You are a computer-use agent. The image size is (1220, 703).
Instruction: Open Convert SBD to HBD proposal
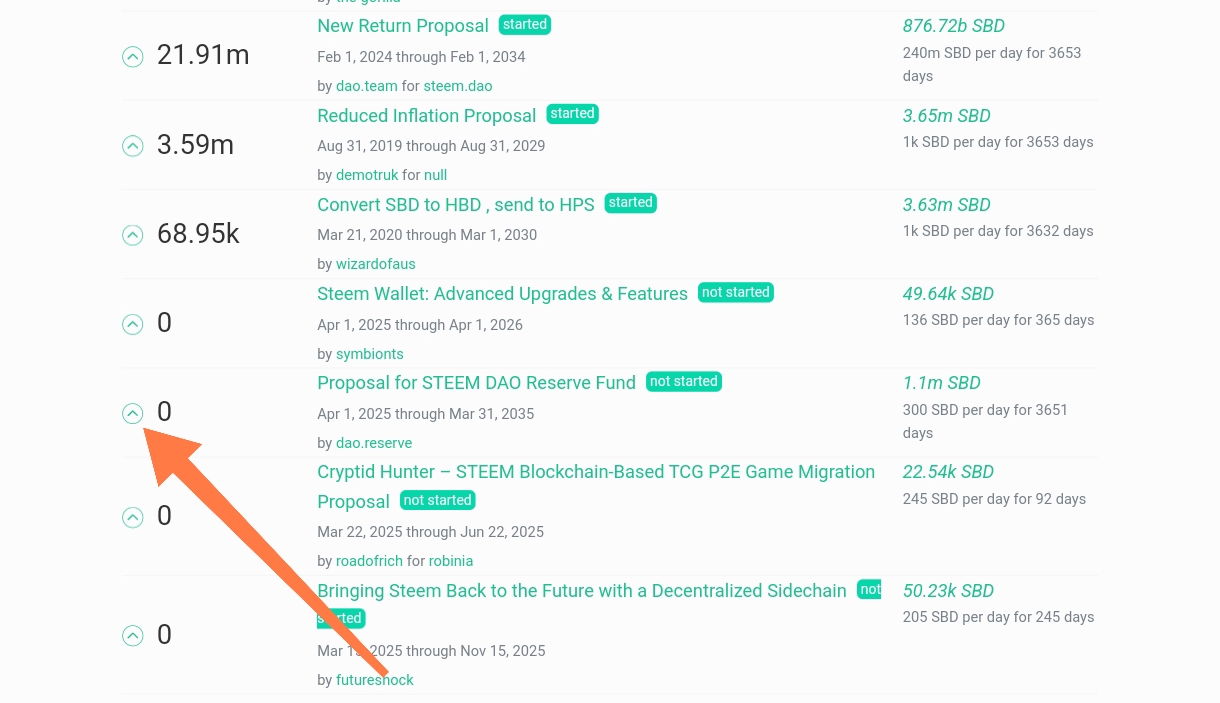click(x=455, y=205)
